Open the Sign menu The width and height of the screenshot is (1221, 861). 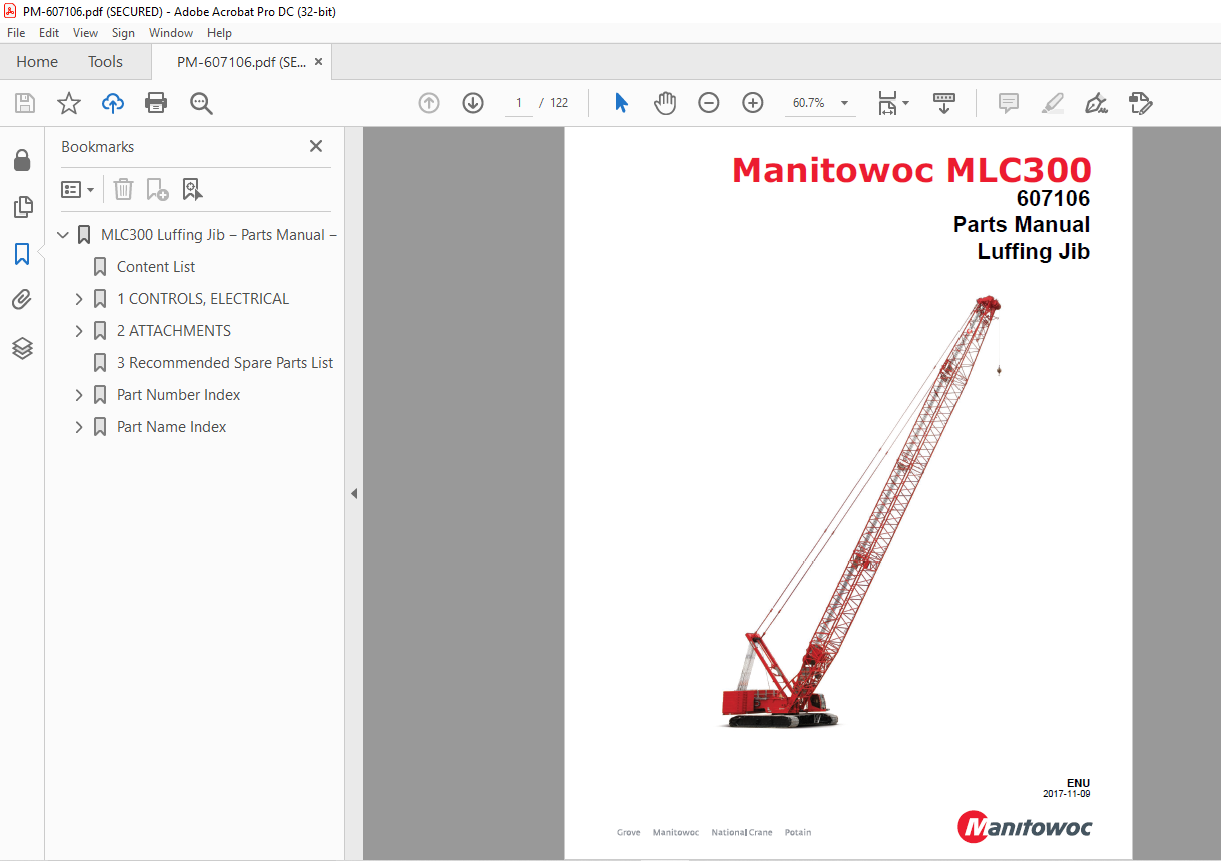[x=123, y=33]
